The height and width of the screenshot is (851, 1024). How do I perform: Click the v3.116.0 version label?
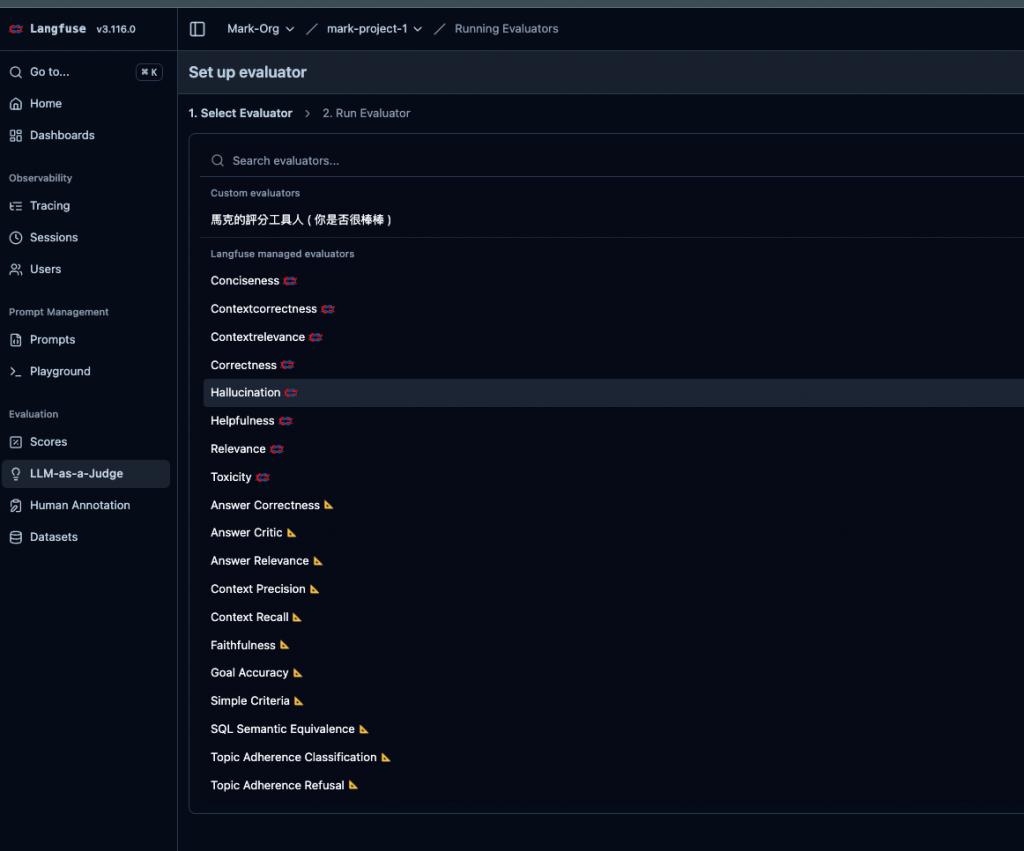(116, 29)
